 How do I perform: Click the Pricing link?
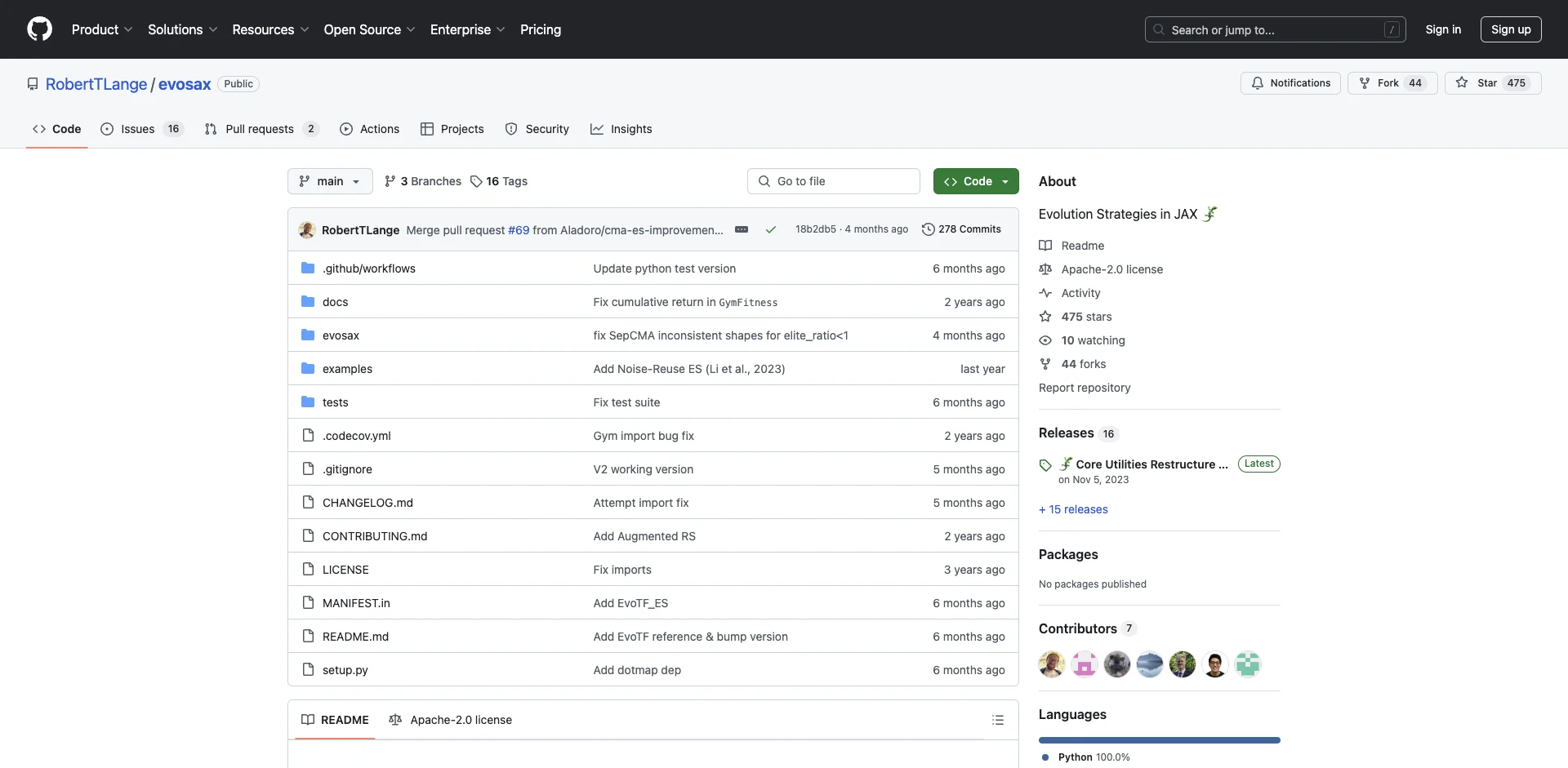click(541, 29)
